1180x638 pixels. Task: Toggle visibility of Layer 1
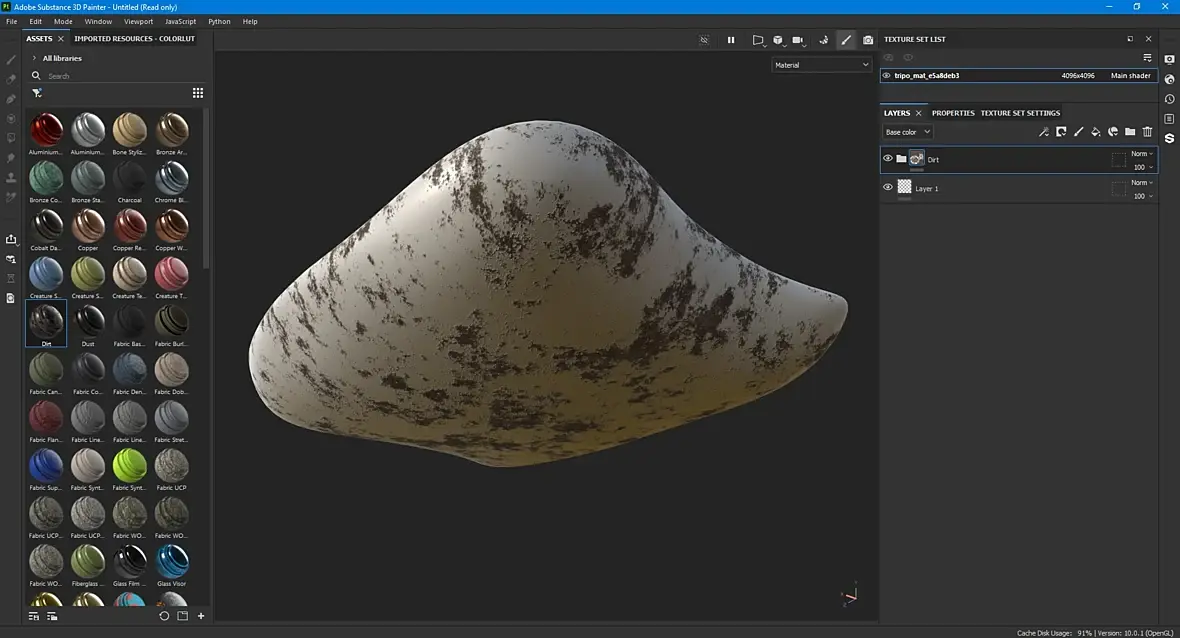point(887,187)
